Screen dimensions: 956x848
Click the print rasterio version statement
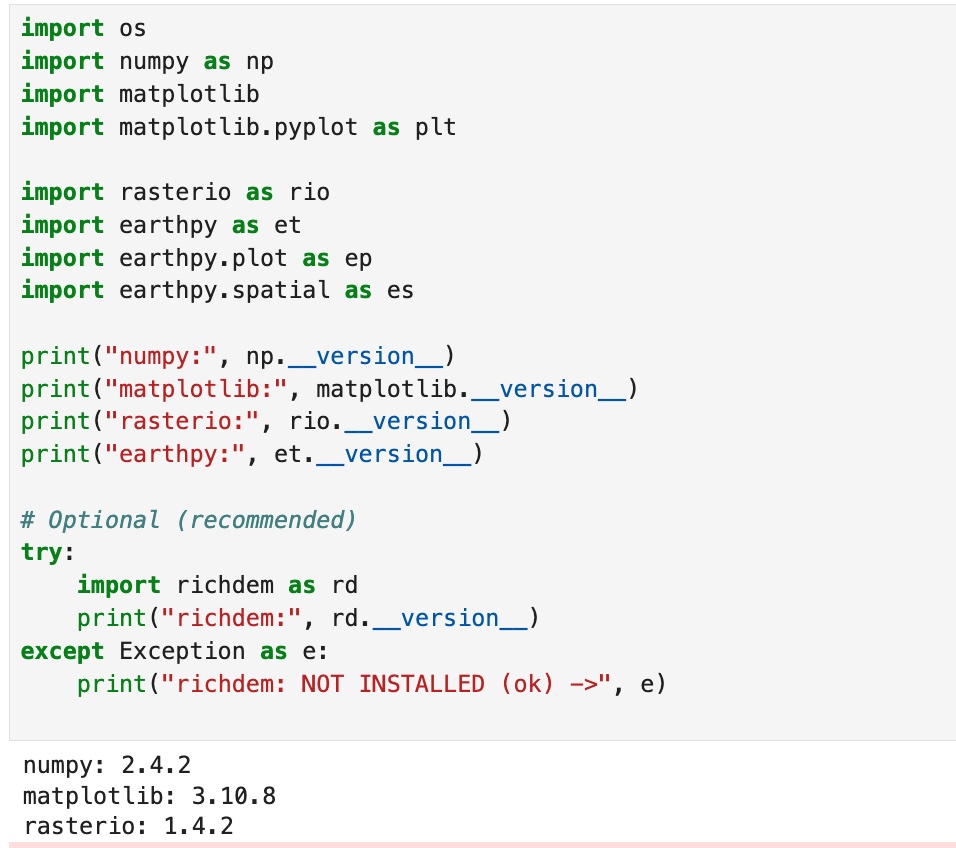[266, 422]
